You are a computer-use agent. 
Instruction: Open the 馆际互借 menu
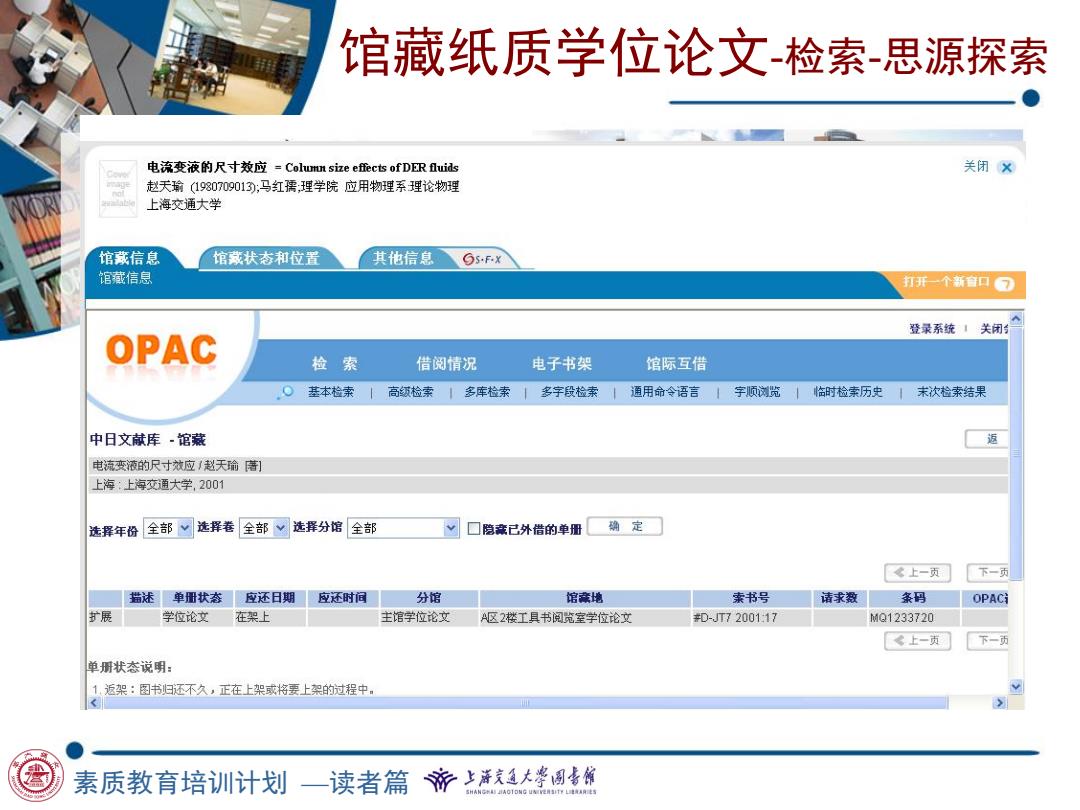tap(676, 364)
